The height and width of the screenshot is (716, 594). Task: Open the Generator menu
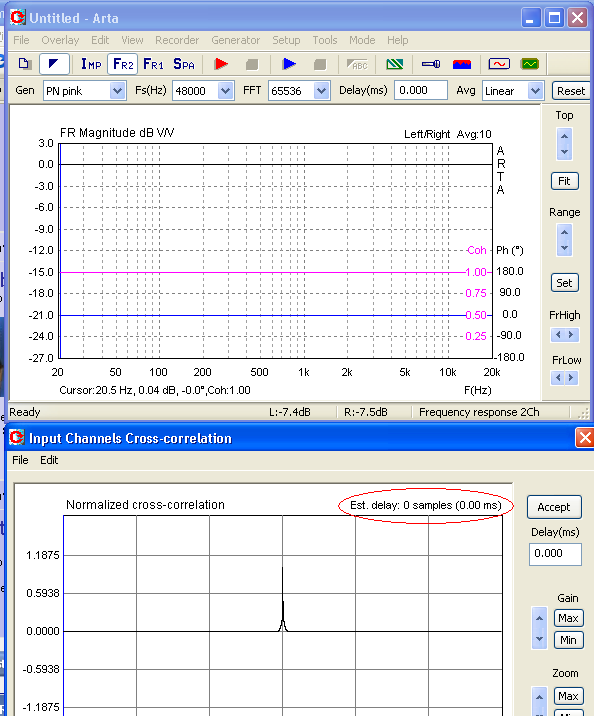pyautogui.click(x=236, y=40)
